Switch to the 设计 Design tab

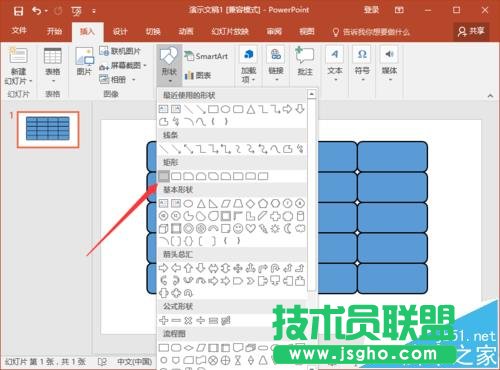tap(120, 32)
